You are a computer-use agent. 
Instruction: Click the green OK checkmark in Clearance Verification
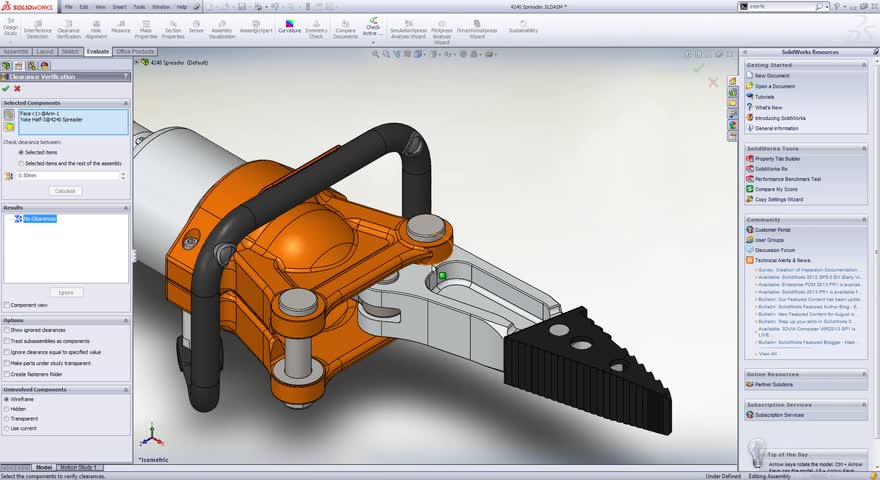tap(6, 89)
